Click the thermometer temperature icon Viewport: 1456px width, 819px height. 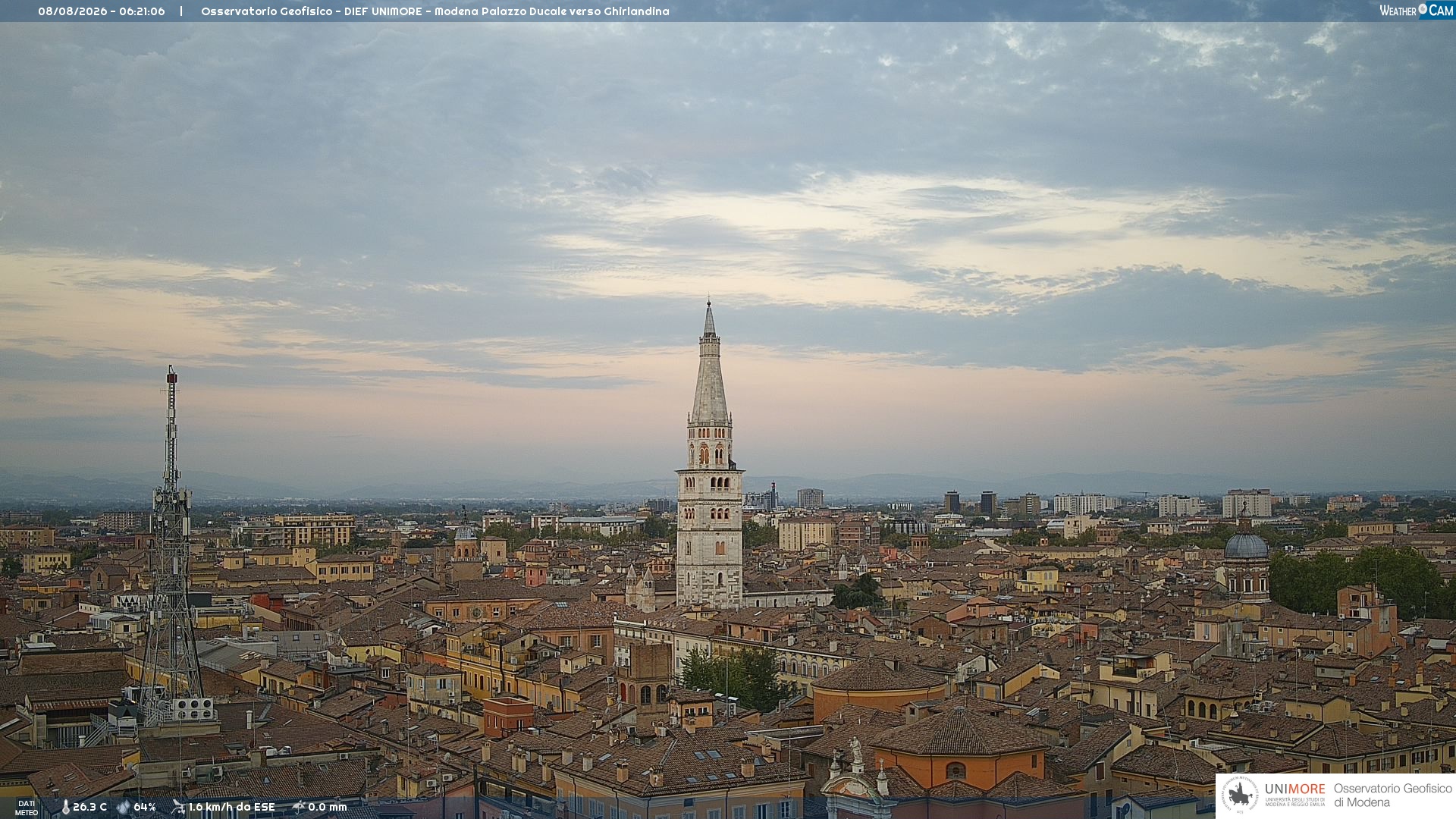[65, 808]
